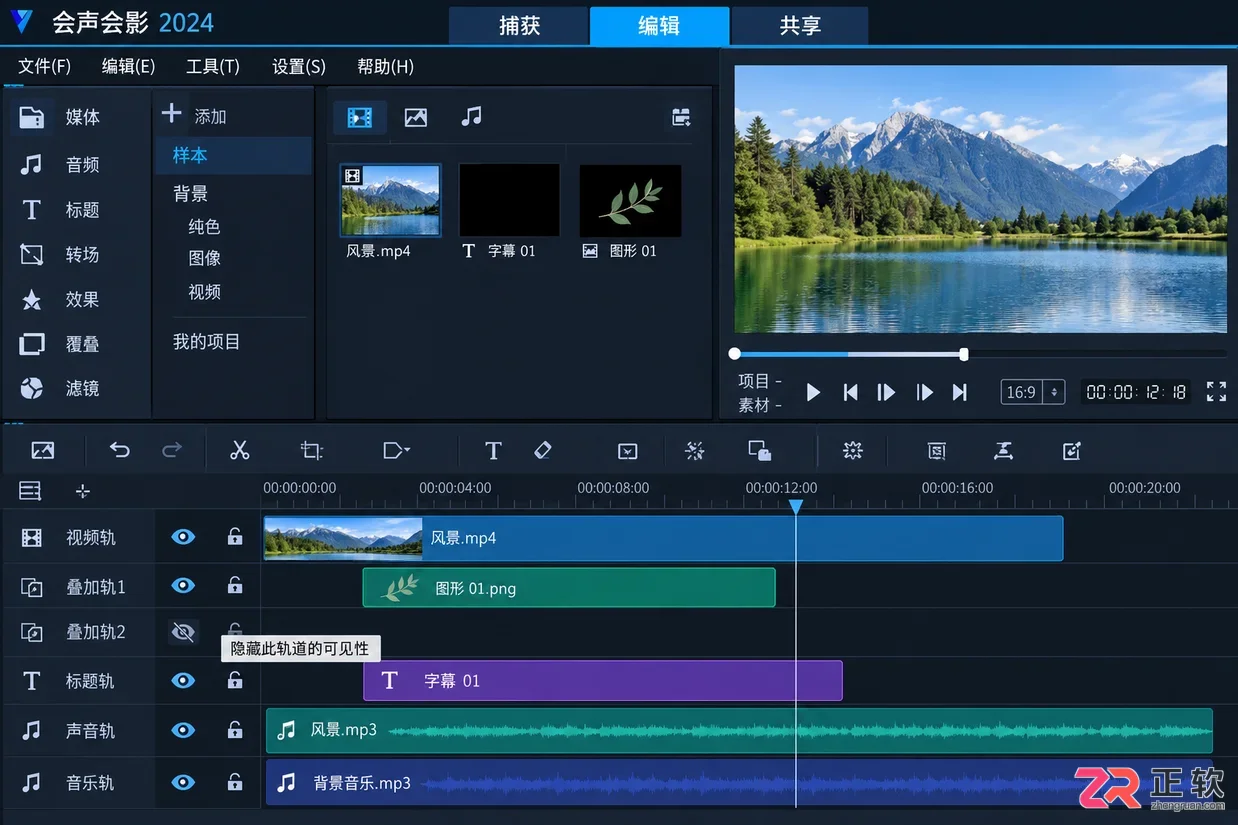Click the preview scrubber handle

pyautogui.click(x=964, y=354)
